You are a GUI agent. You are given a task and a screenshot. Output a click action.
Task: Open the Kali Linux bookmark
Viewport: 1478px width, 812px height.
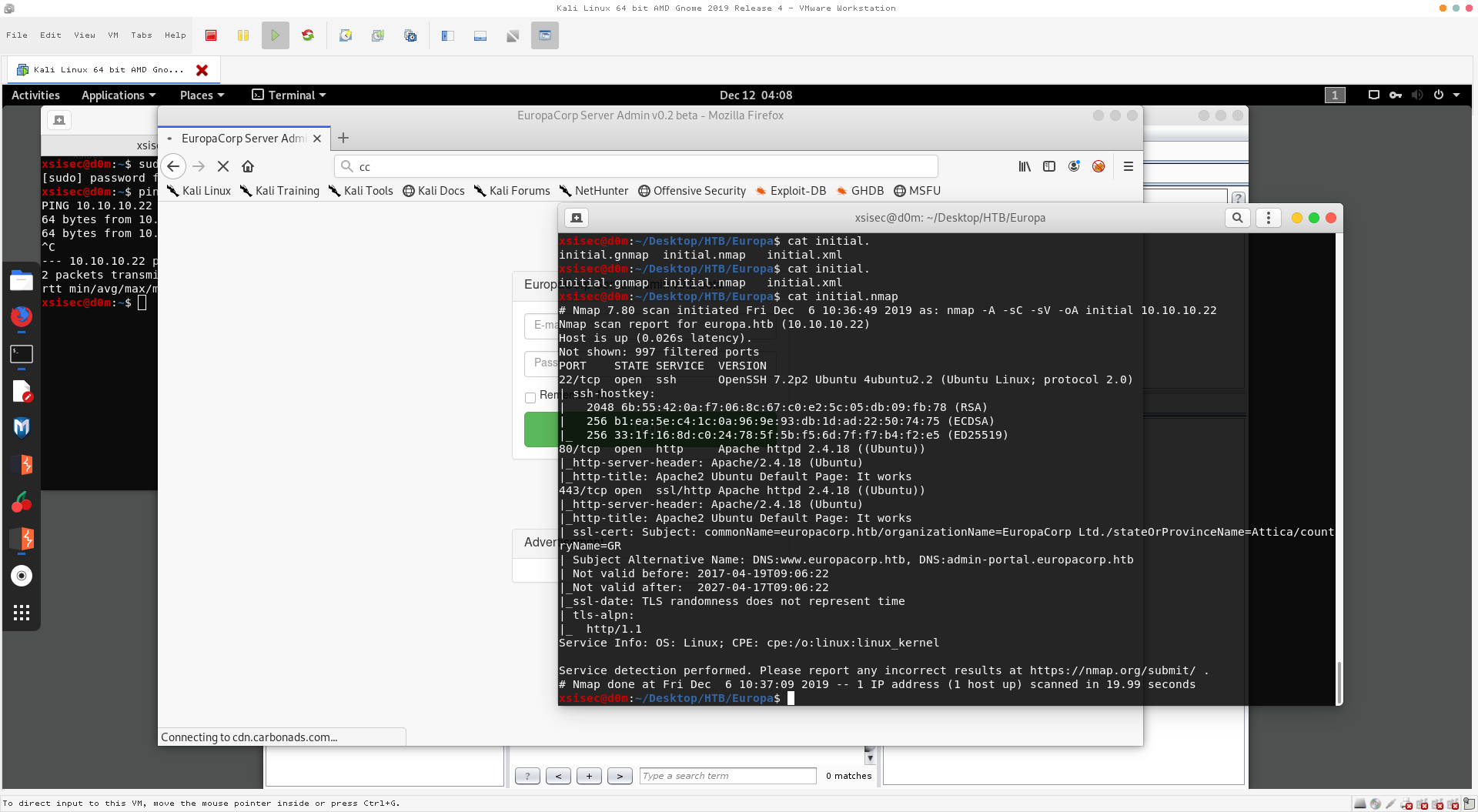tap(199, 191)
